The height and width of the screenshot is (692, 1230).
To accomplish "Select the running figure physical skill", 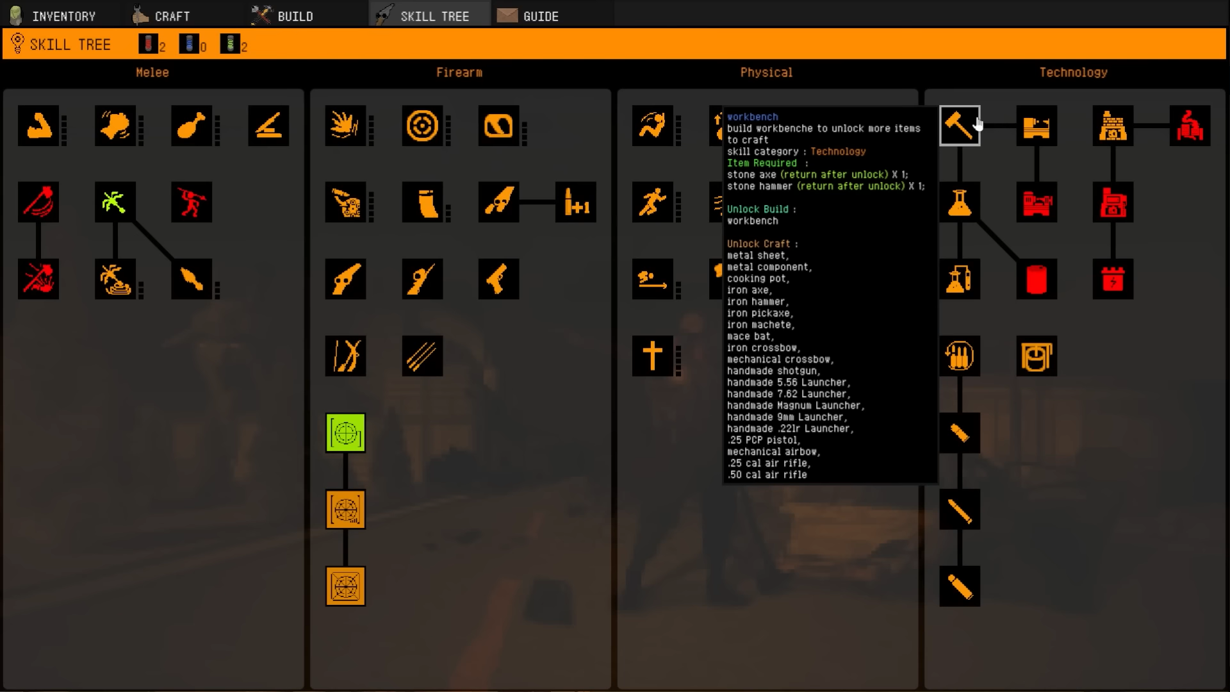I will (652, 202).
